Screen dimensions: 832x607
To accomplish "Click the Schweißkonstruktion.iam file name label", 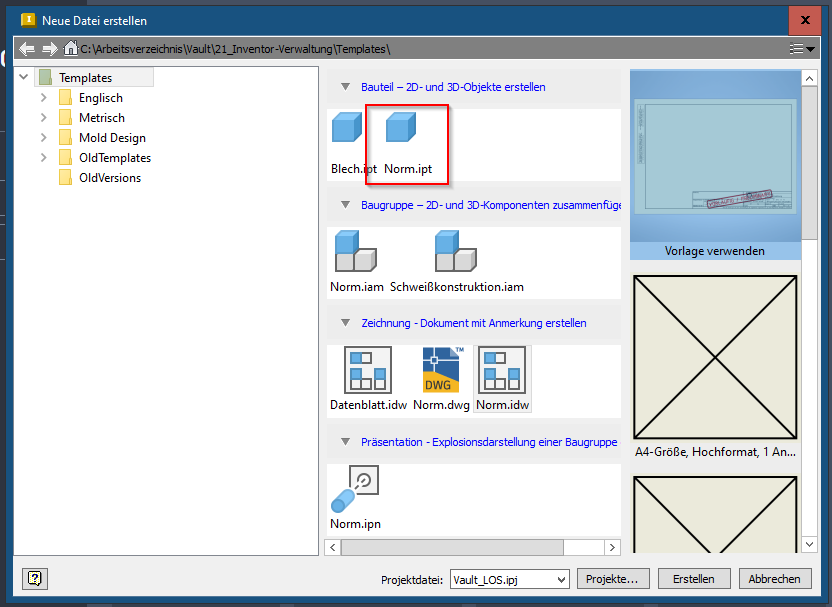I will tap(457, 287).
